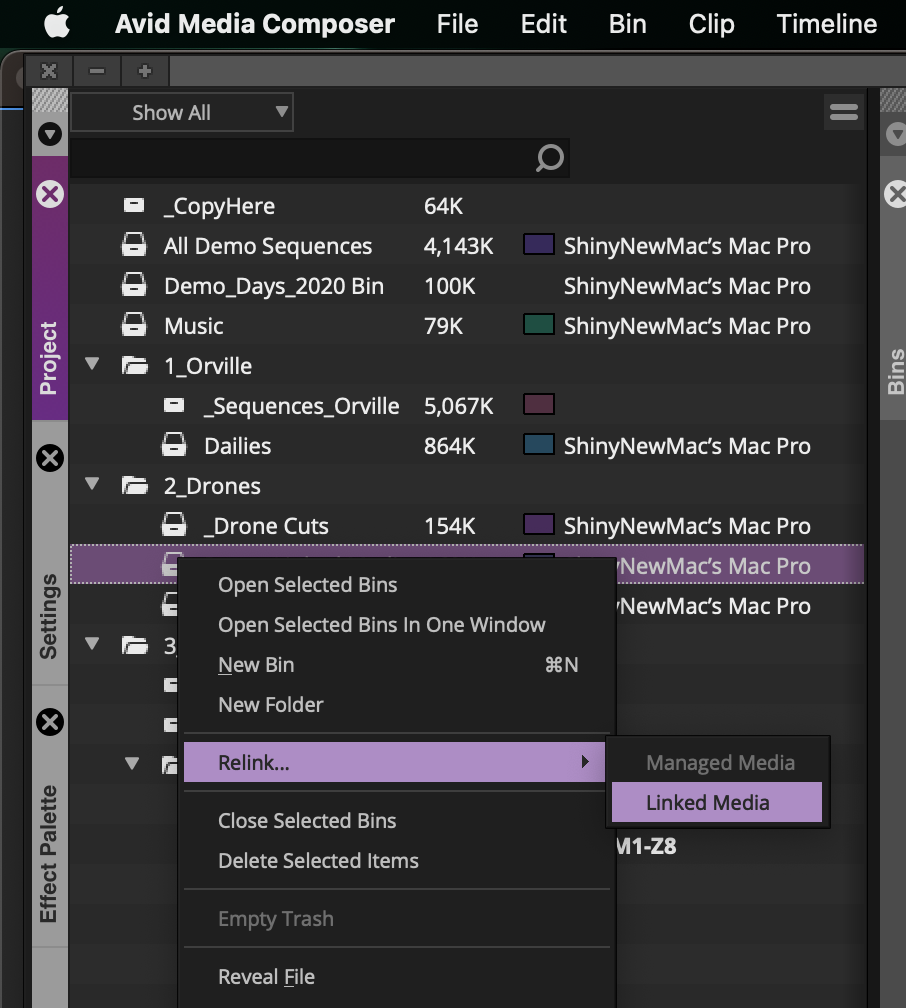Click the folder icon for 2_Drones
906x1008 pixels.
pyautogui.click(x=135, y=485)
